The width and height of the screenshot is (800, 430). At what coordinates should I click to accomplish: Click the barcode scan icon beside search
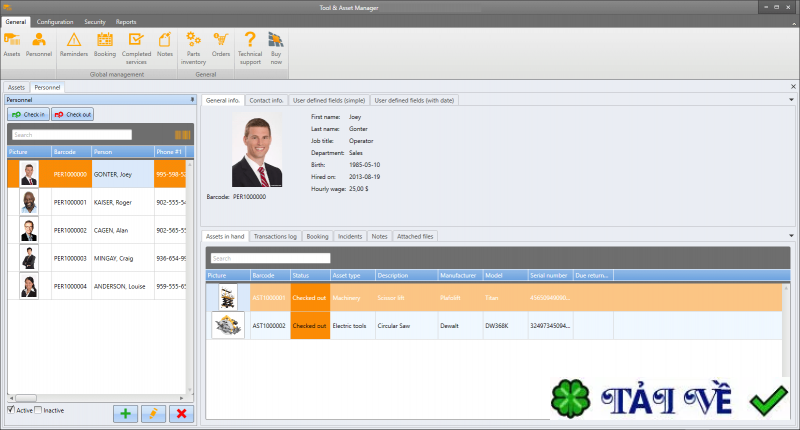pos(182,134)
